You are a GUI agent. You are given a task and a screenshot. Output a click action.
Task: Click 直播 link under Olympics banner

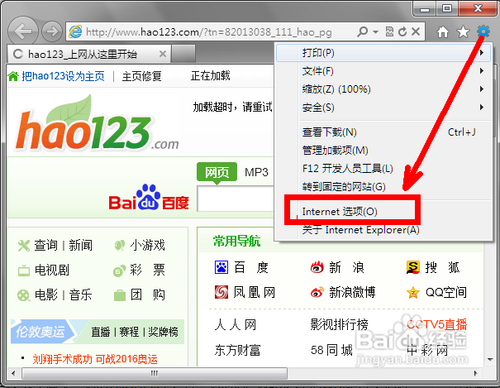(x=101, y=332)
